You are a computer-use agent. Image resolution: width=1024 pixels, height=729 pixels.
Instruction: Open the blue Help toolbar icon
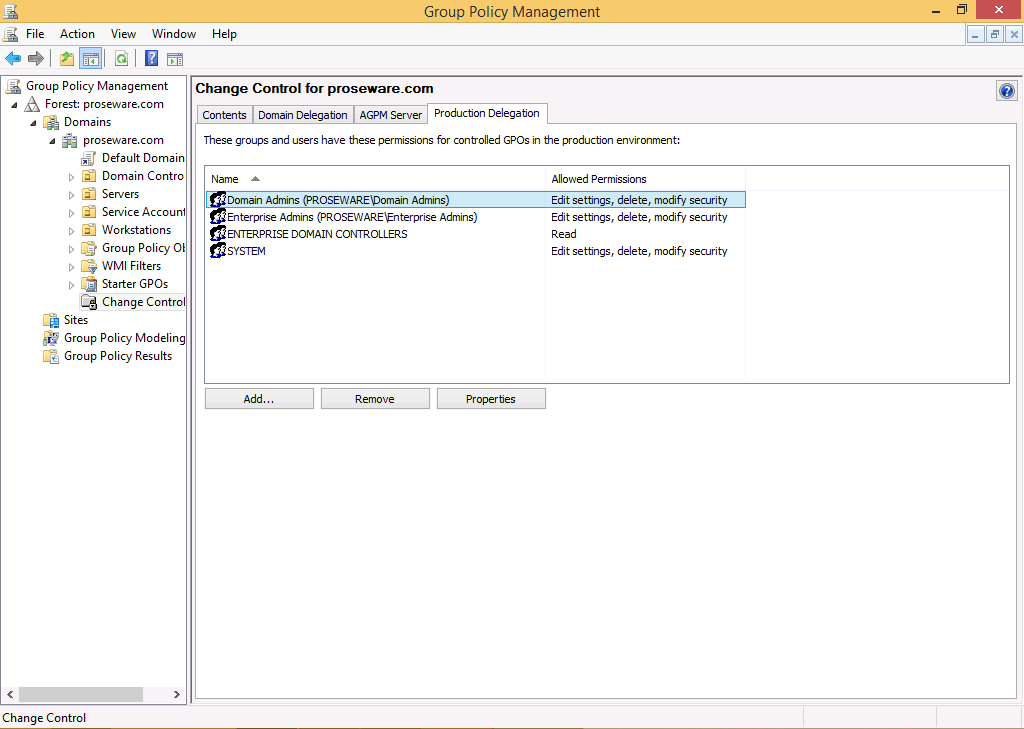(x=152, y=59)
